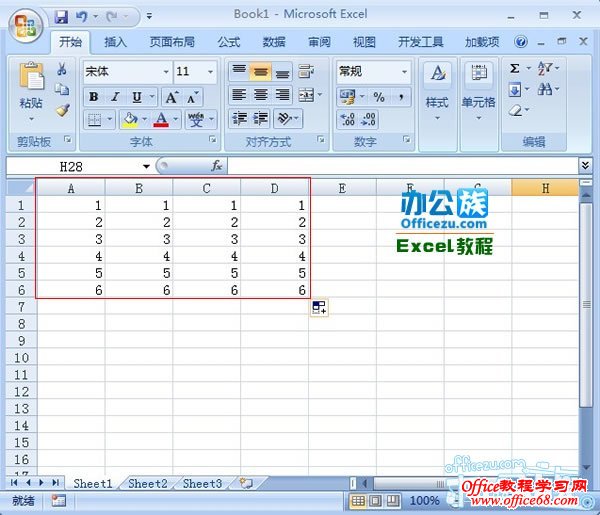This screenshot has width=600, height=515.
Task: Undo the last action
Action: pyautogui.click(x=81, y=16)
